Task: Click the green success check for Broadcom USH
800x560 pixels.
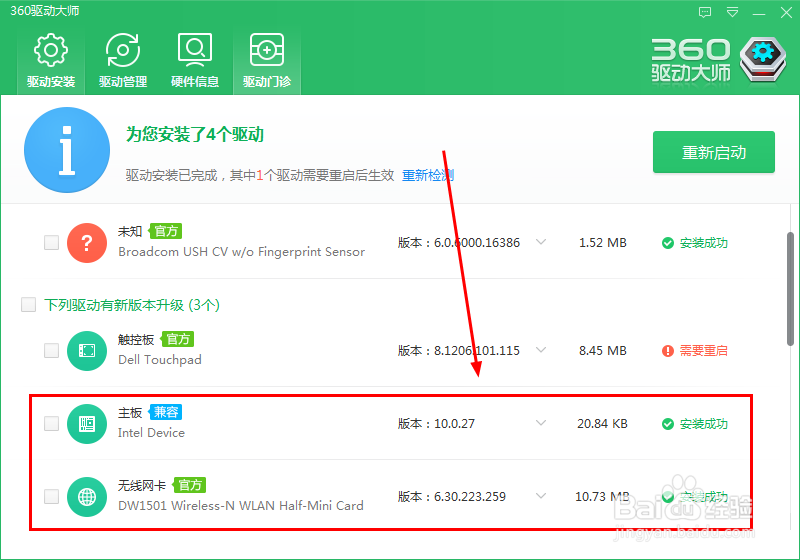Action: pos(667,243)
